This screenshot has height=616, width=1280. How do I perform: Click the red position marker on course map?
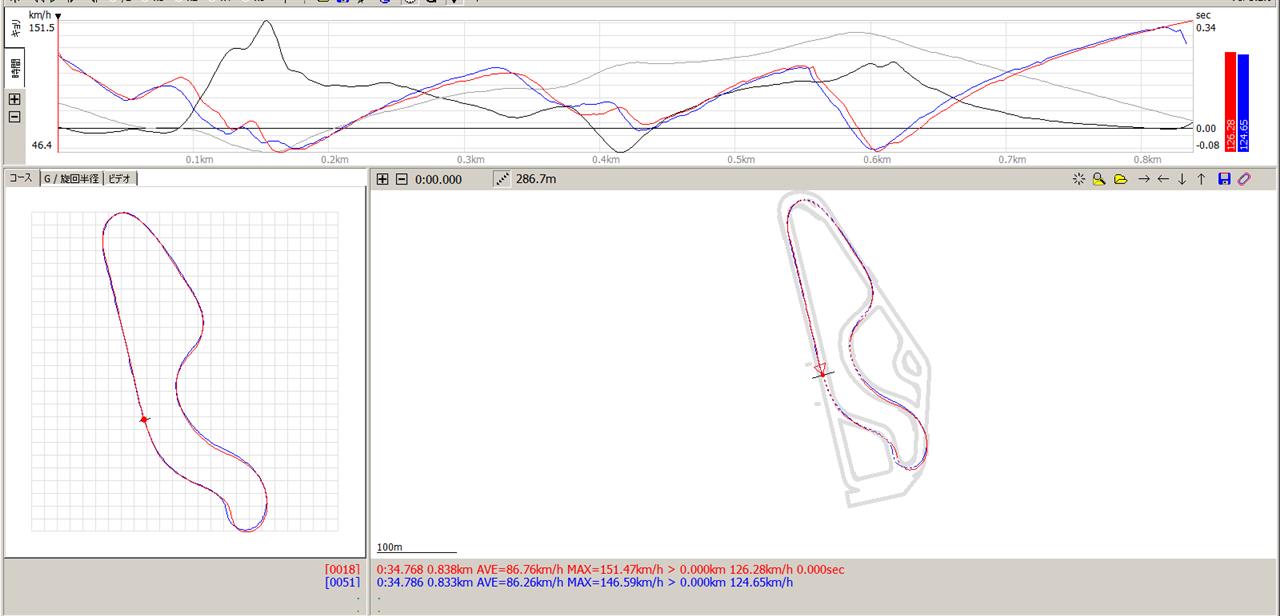(x=144, y=419)
